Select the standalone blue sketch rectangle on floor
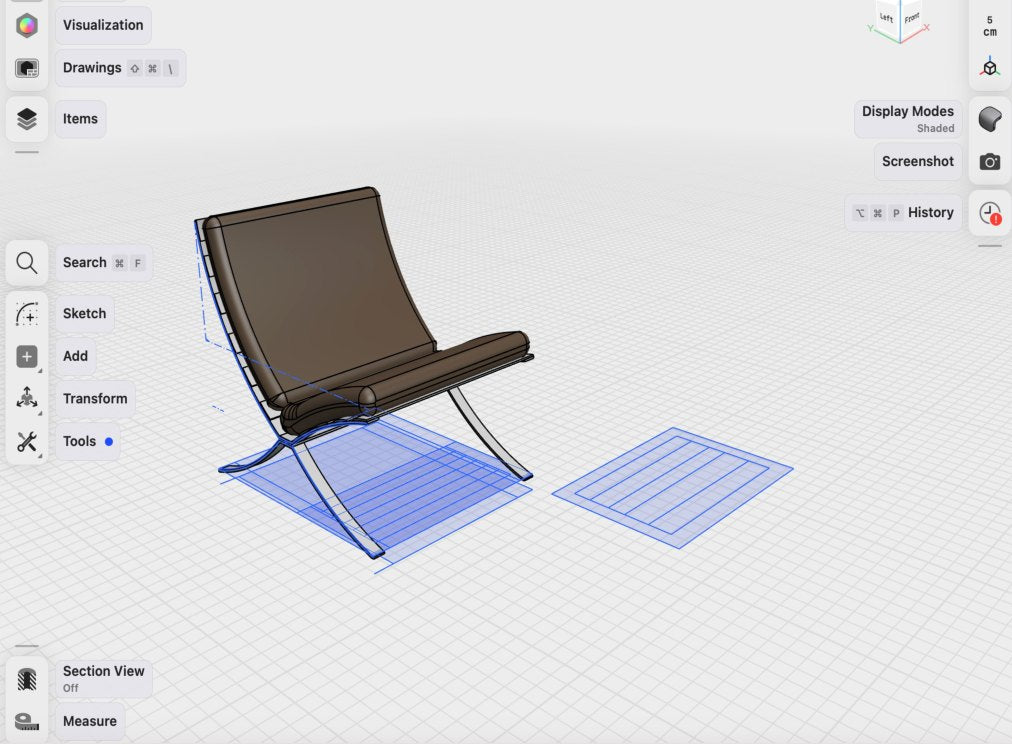This screenshot has width=1012, height=744. tap(673, 488)
